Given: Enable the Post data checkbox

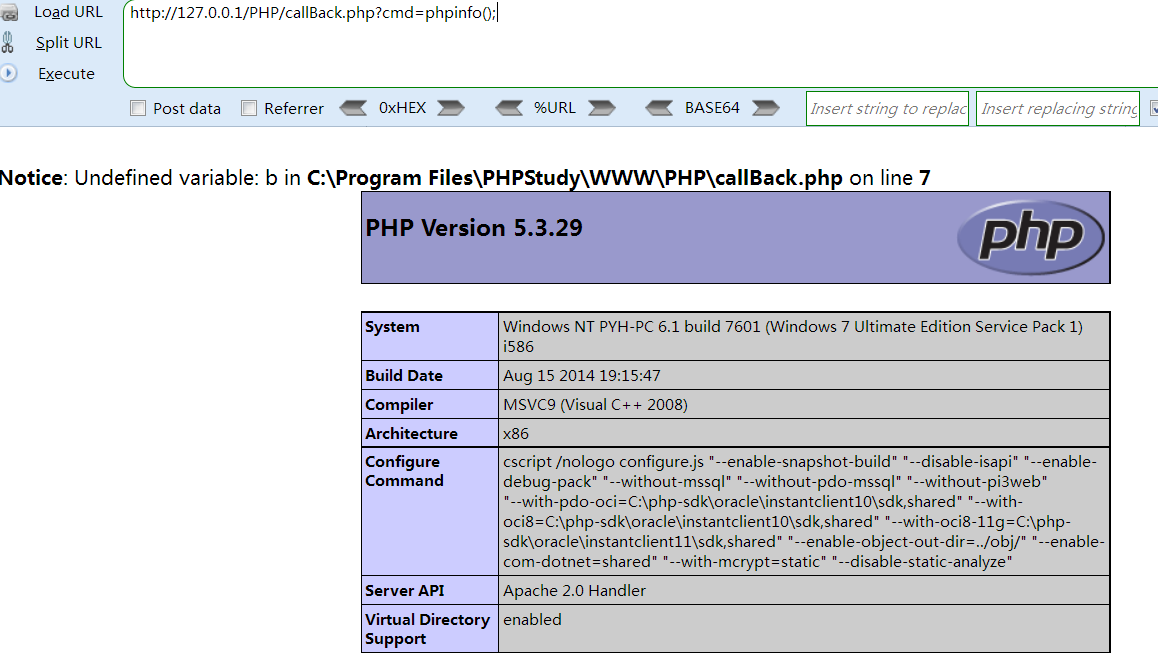Looking at the screenshot, I should pos(138,109).
